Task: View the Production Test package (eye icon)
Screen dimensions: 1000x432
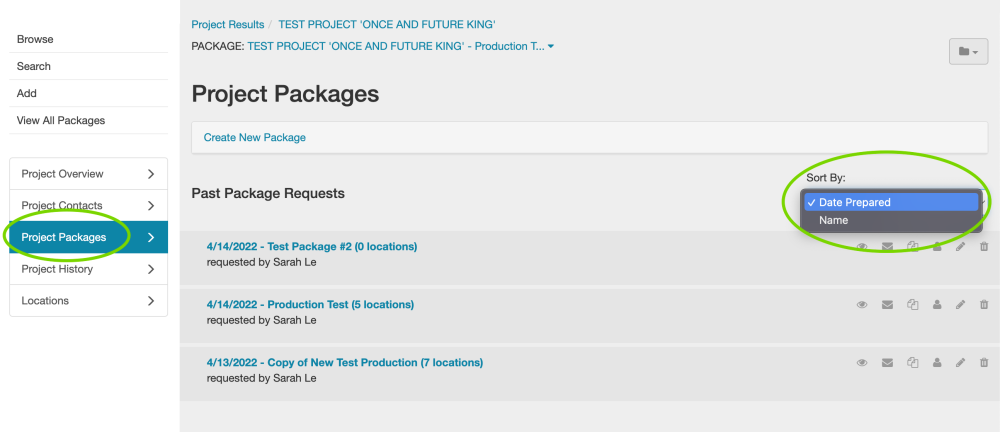Action: (x=862, y=305)
